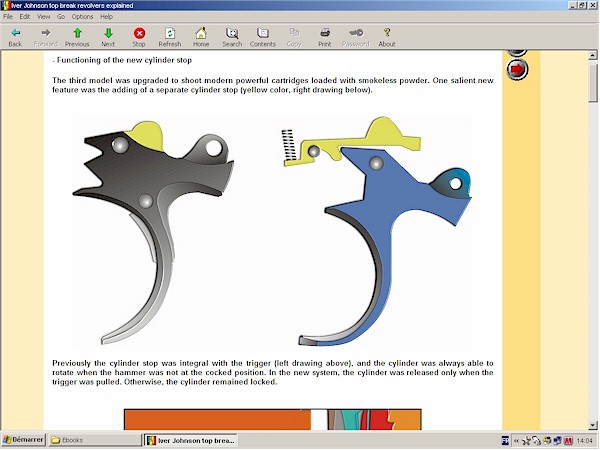Open the File menu
Image resolution: width=600 pixels, height=450 pixels.
(x=8, y=16)
